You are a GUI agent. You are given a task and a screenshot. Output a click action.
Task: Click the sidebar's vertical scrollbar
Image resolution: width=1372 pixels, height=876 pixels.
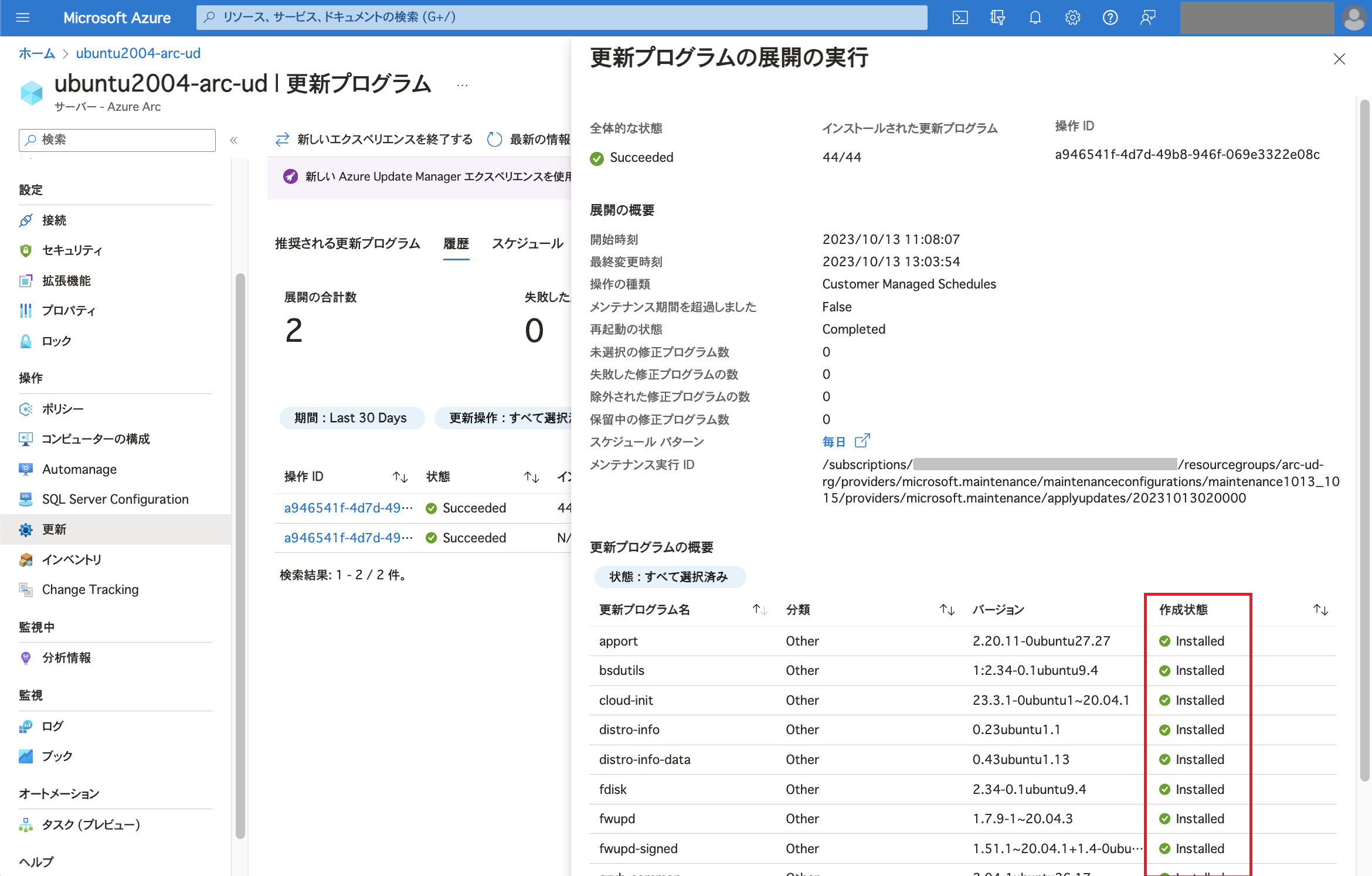point(240,556)
